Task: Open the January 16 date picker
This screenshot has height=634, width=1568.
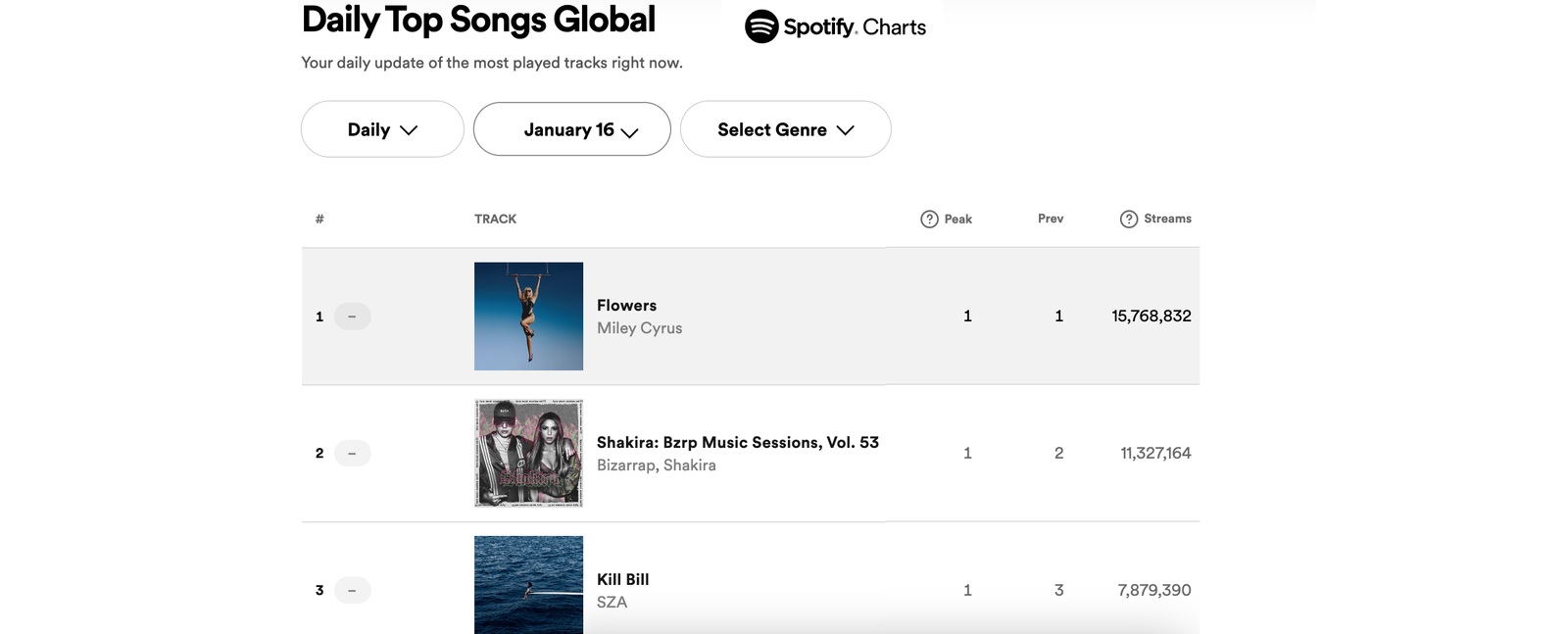Action: click(x=571, y=128)
